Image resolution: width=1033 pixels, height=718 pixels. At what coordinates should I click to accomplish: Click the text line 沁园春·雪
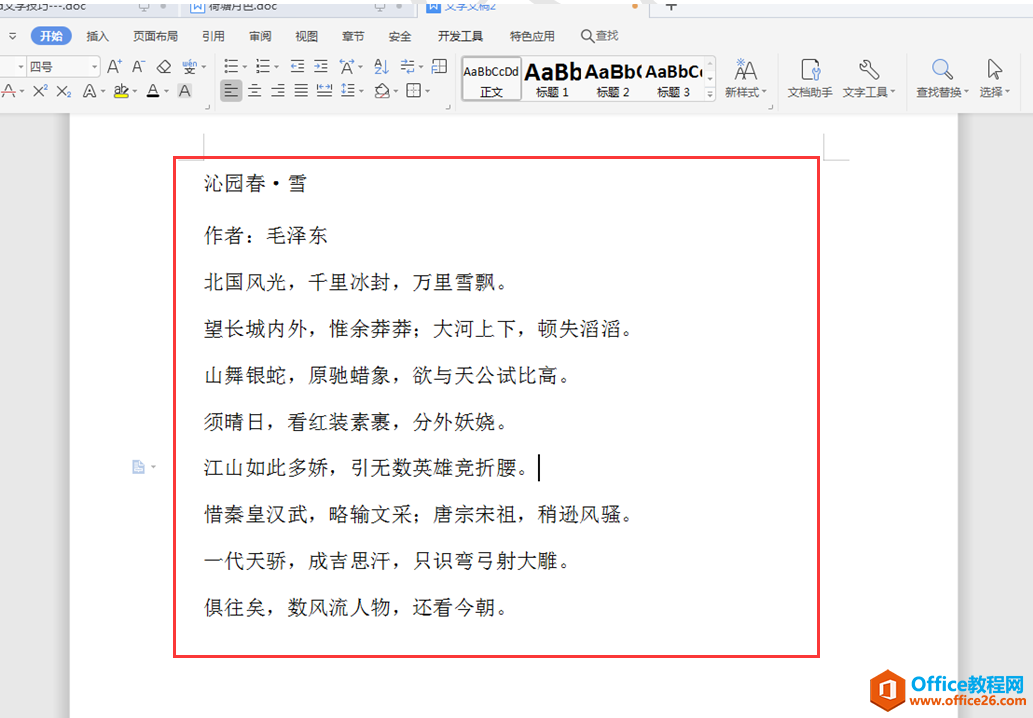(x=256, y=183)
